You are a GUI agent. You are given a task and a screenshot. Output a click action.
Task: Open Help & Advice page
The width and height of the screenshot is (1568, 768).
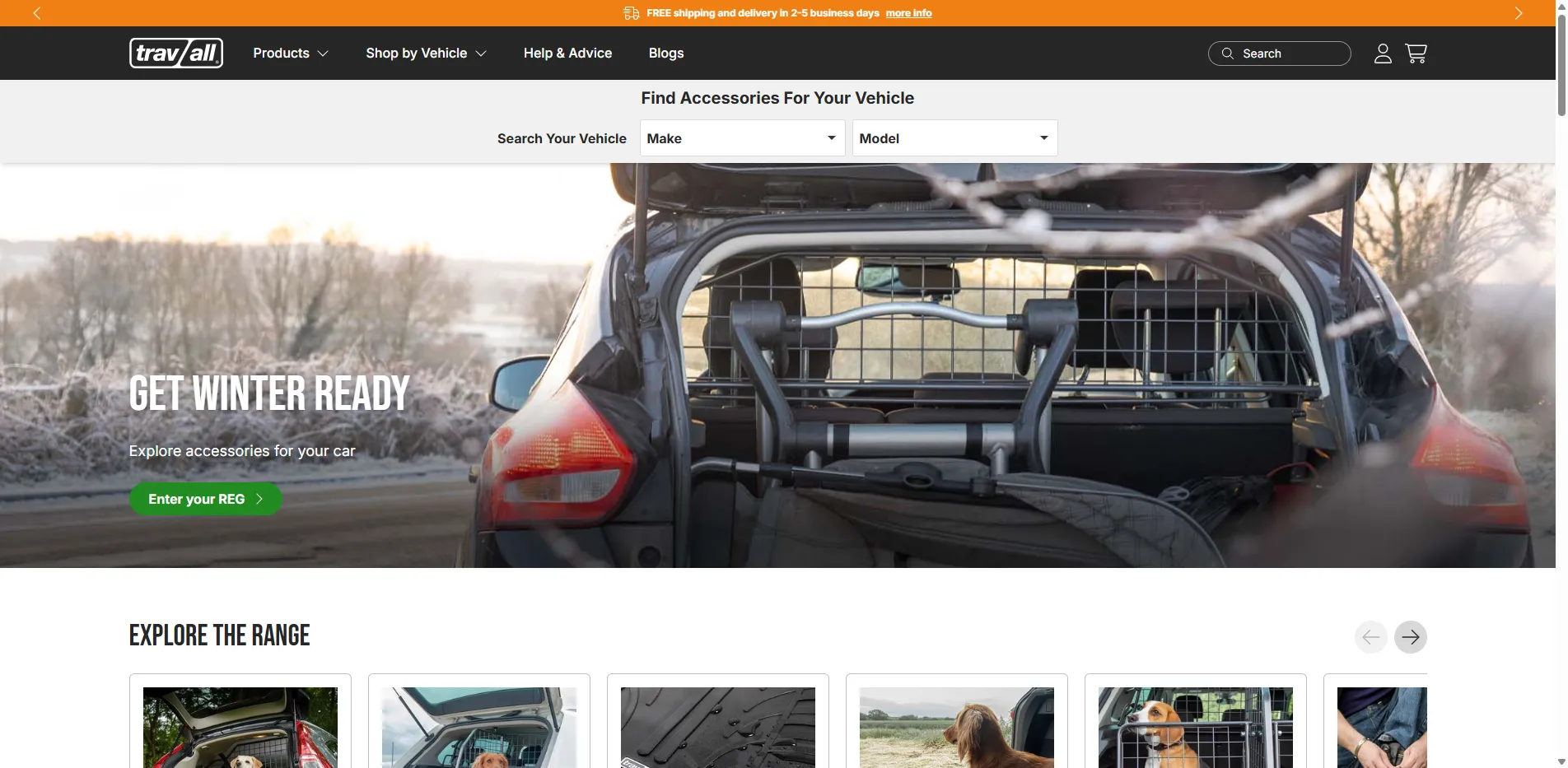[567, 54]
